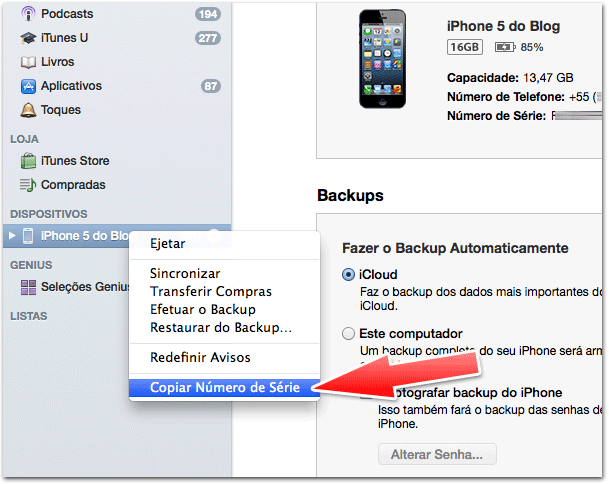Click the iPhone device thumbnail image
609x484 pixels.
[383, 59]
